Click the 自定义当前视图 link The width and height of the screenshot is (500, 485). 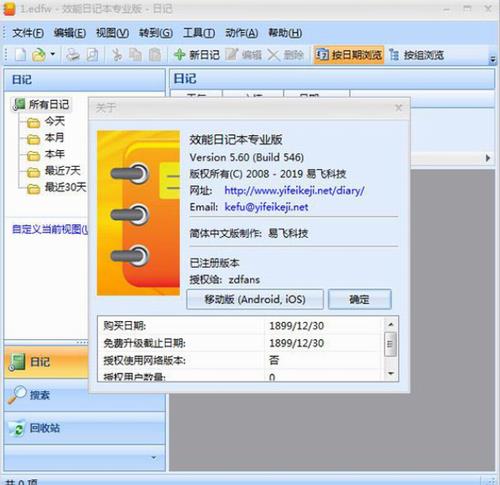point(50,229)
